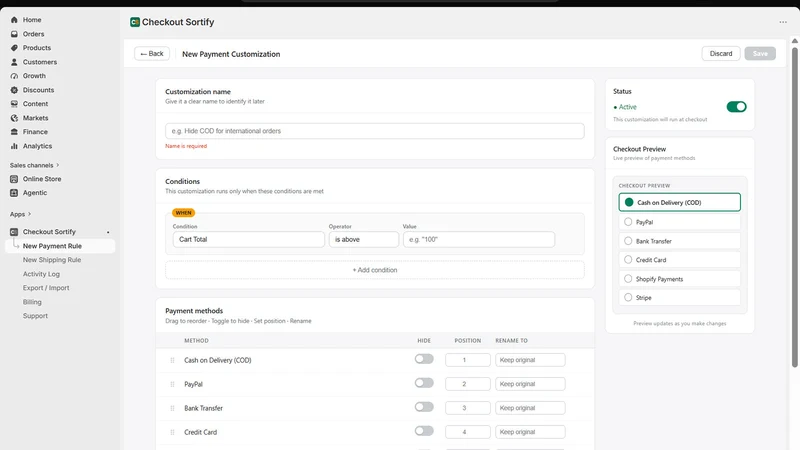Grab drag handle for Cash on Delivery row
800x450 pixels.
click(172, 360)
